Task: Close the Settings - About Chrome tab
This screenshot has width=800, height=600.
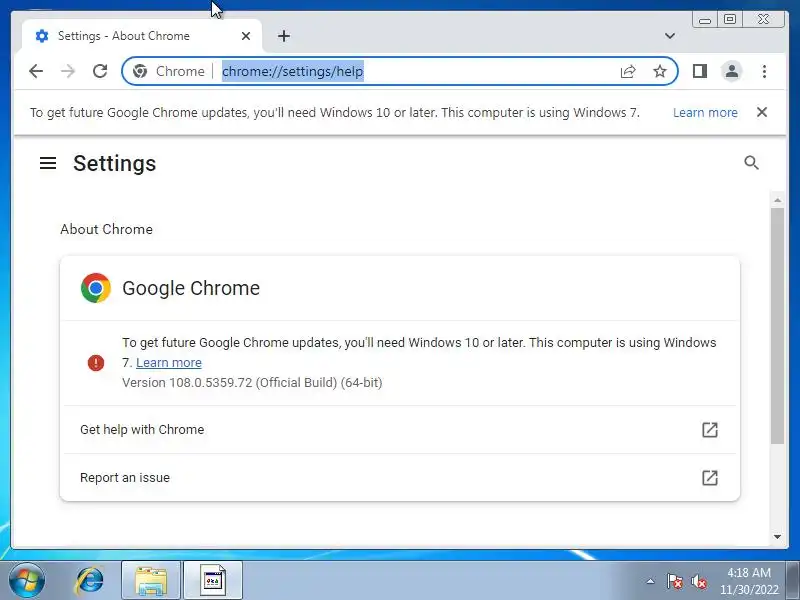Action: 245,36
